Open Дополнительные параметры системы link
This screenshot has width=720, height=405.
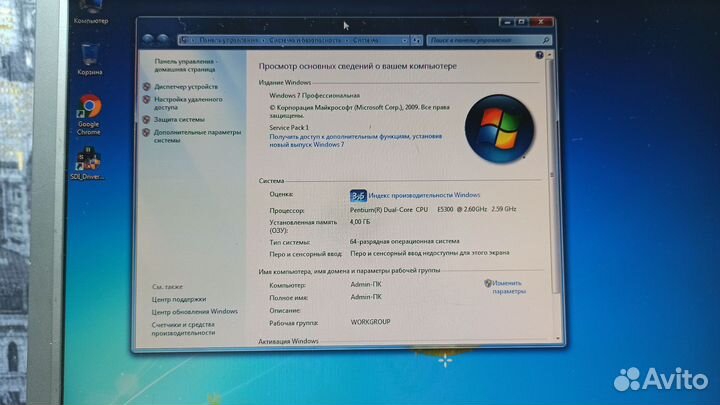(x=197, y=136)
